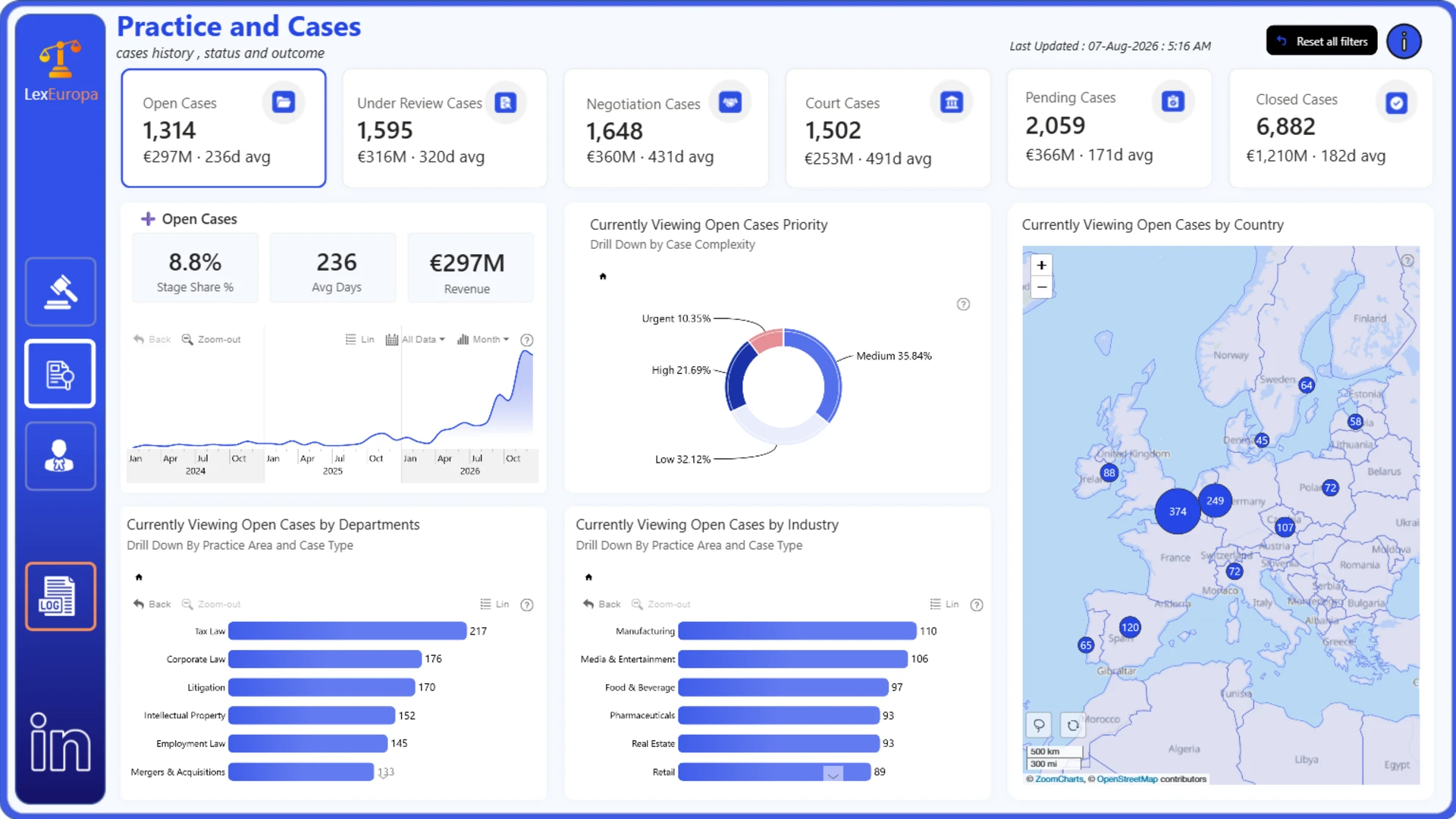Select the Closed Cases card
1456x819 pixels.
(1330, 128)
